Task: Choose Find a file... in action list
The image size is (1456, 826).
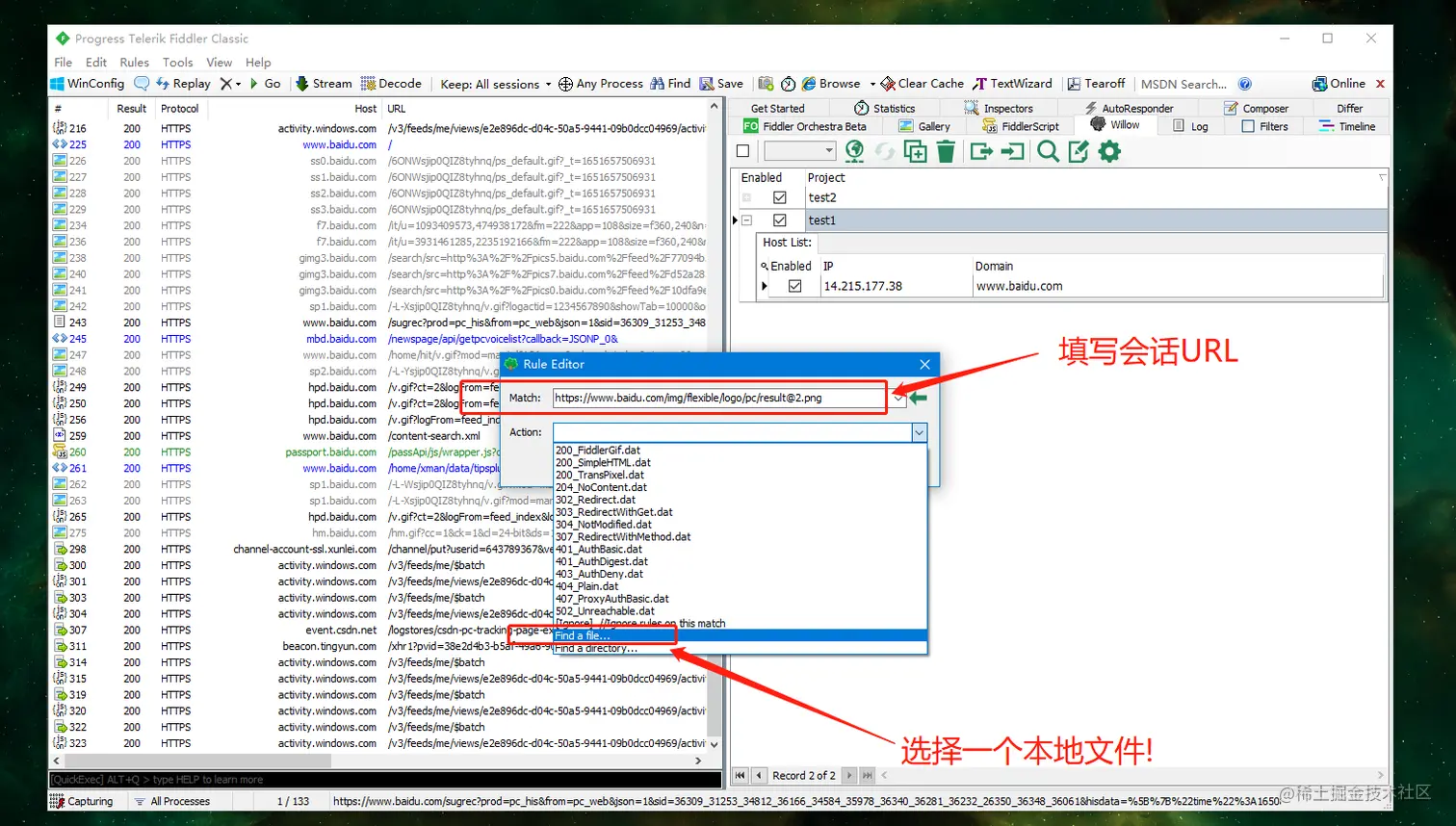Action: 740,635
